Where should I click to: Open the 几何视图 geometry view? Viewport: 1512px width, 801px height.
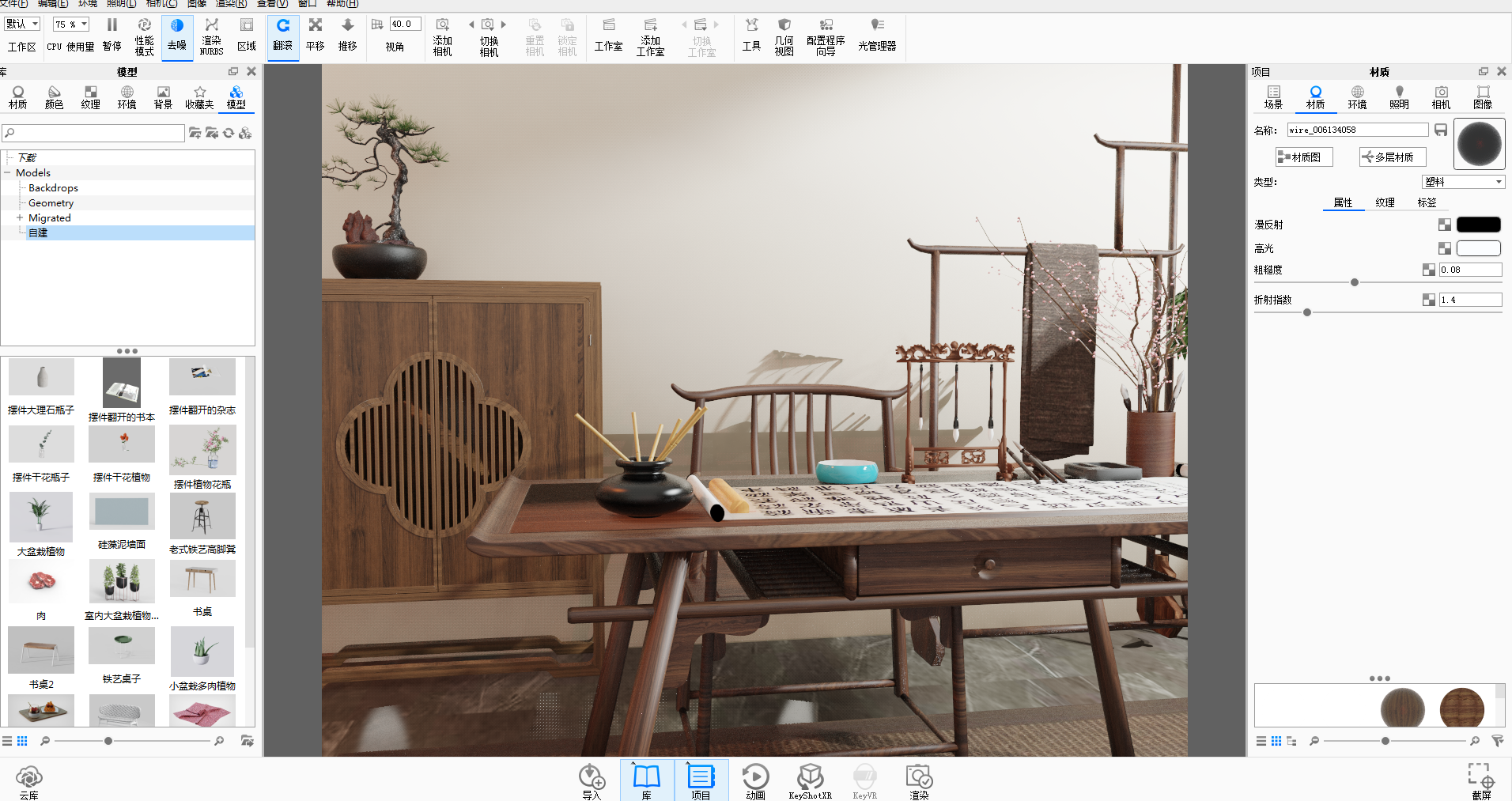coord(784,36)
